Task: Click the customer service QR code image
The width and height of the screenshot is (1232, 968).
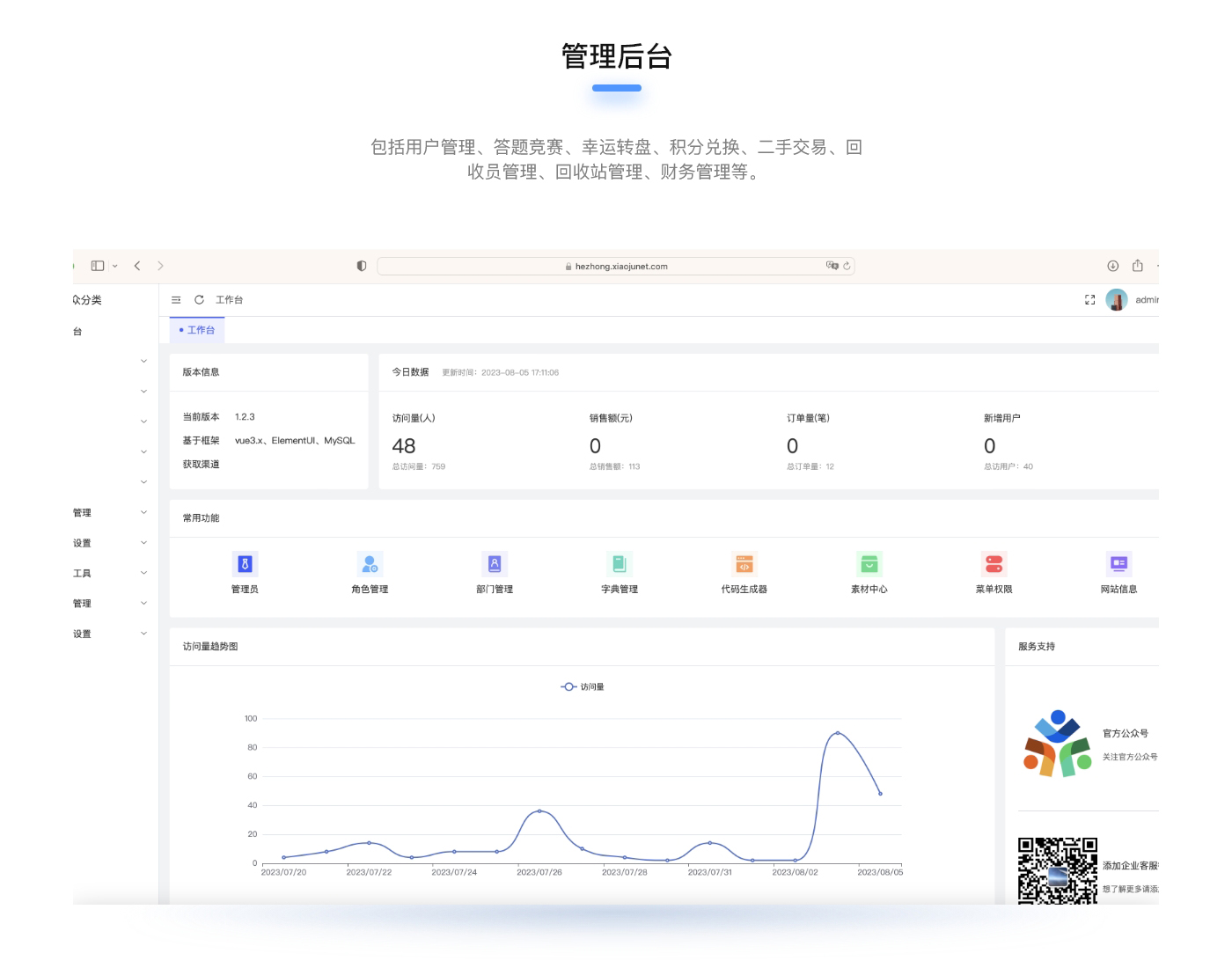Action: tap(1057, 871)
